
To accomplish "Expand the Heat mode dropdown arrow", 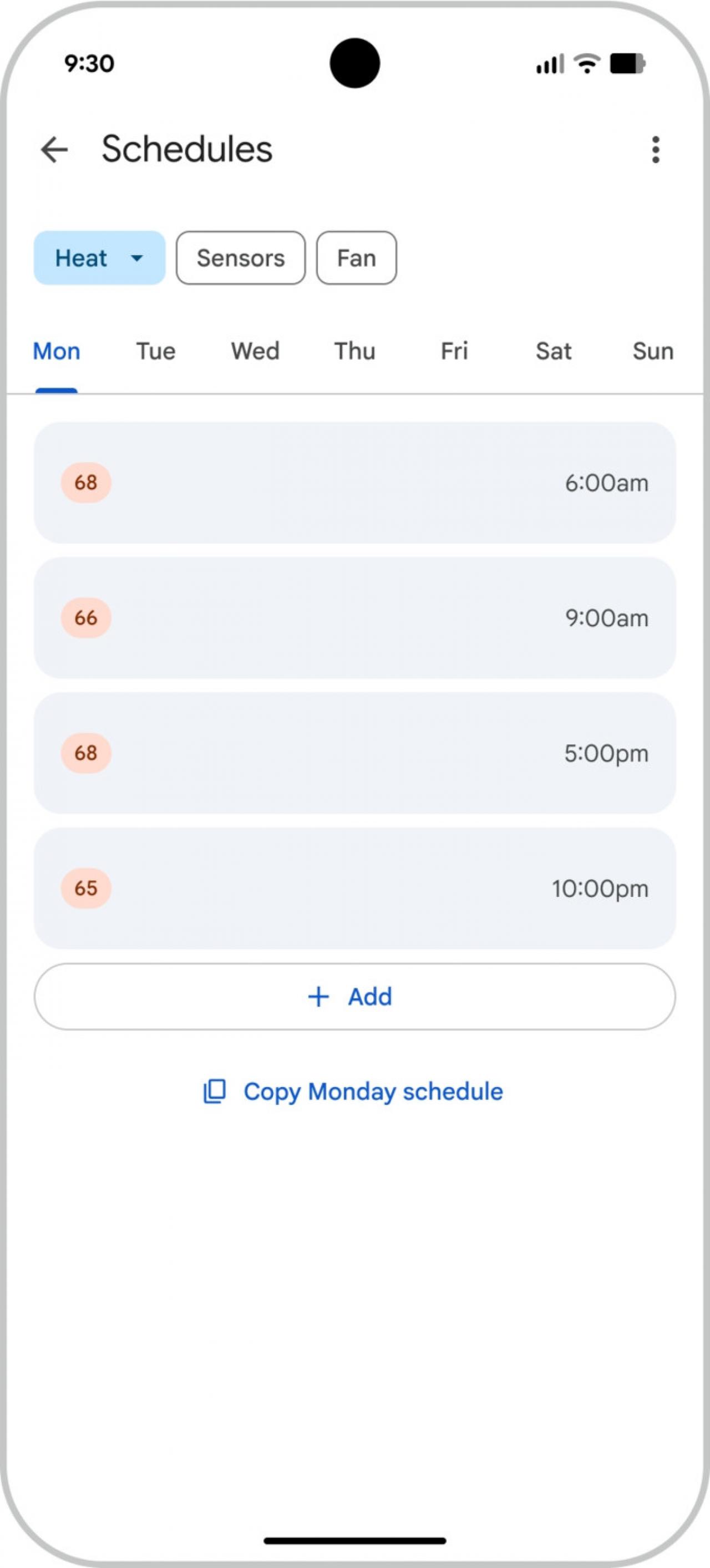I will coord(137,258).
